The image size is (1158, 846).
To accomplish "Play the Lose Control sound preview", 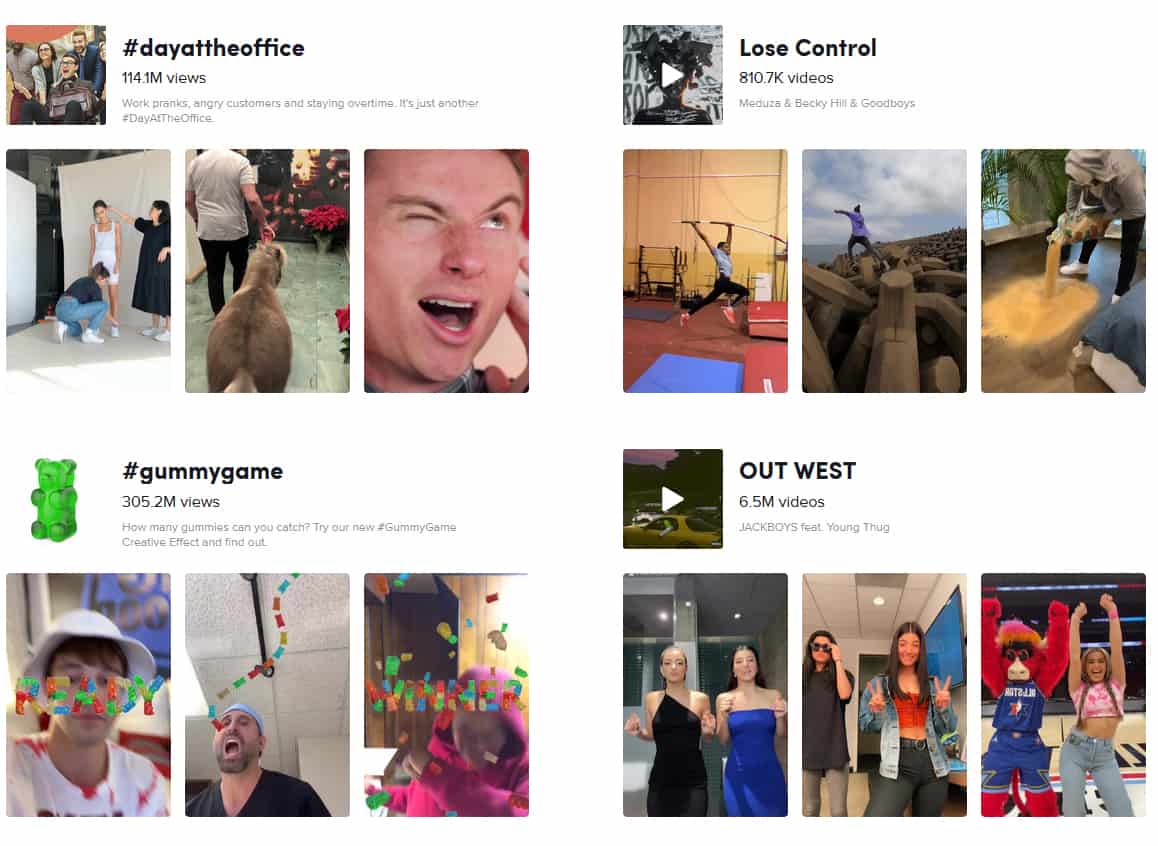I will (x=672, y=75).
